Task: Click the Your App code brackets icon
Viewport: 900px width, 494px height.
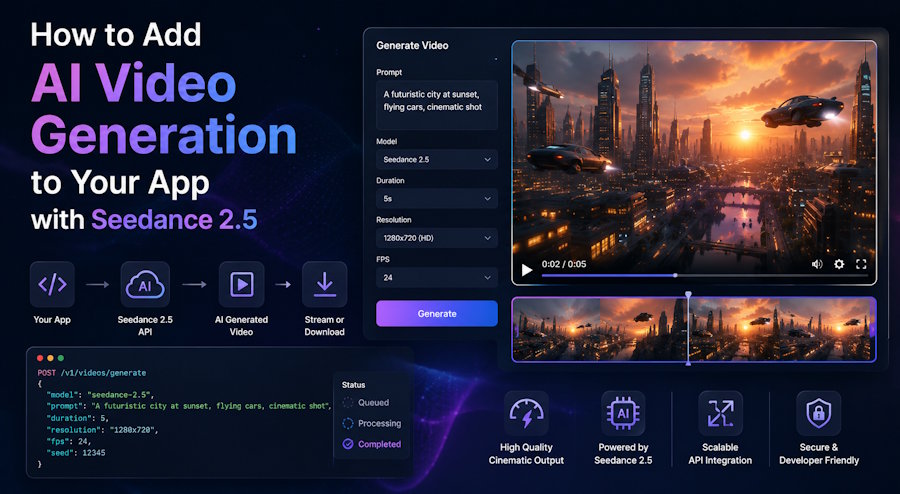Action: [x=52, y=285]
